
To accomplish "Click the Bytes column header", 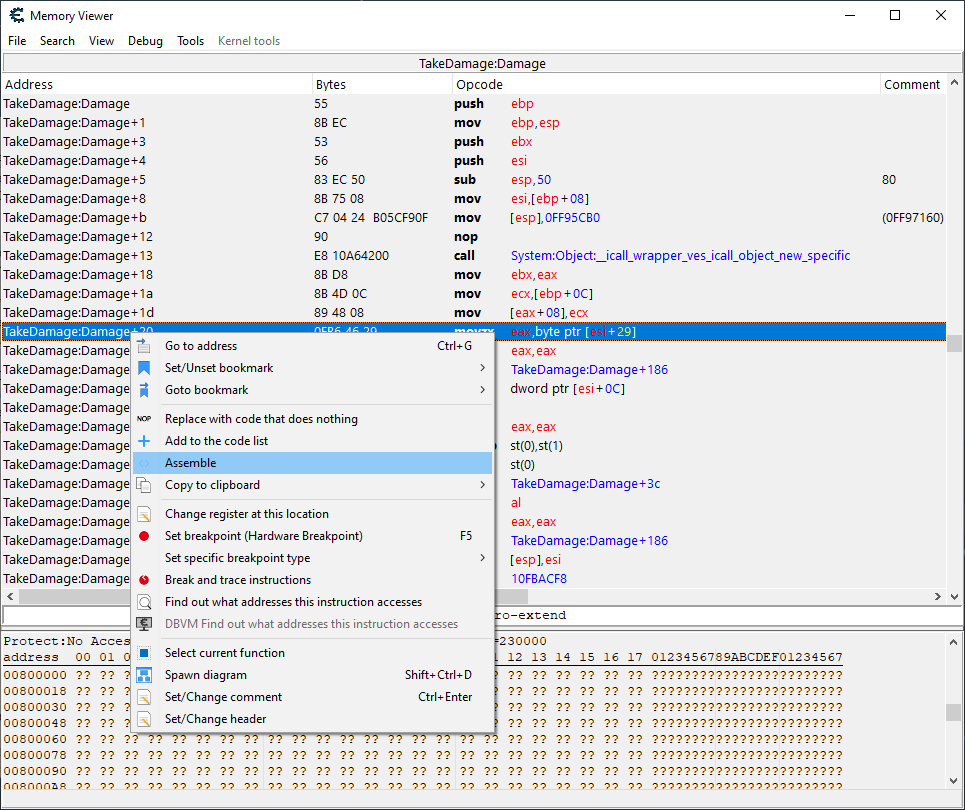I will [x=382, y=84].
